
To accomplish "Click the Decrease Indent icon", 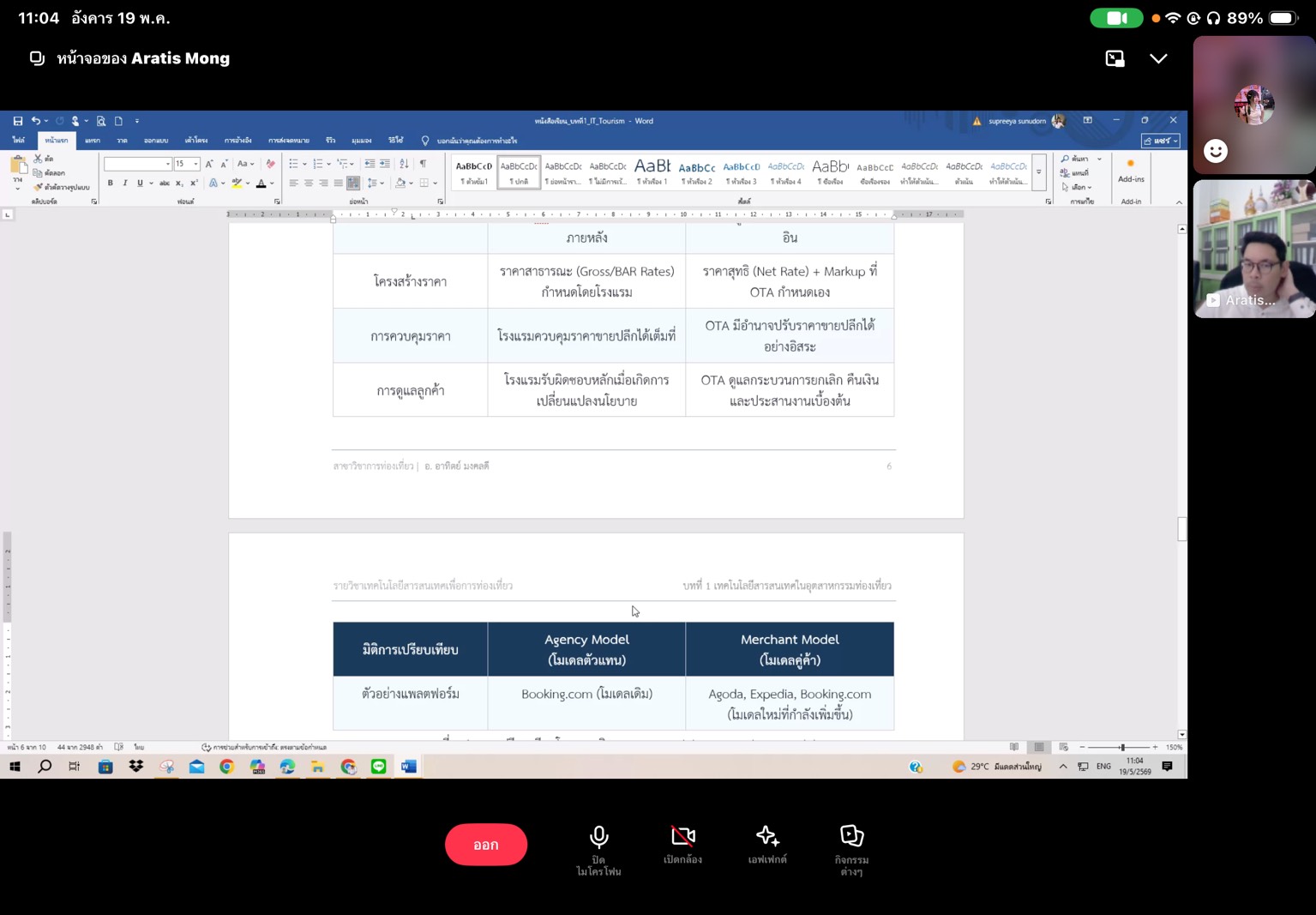I will [x=370, y=164].
